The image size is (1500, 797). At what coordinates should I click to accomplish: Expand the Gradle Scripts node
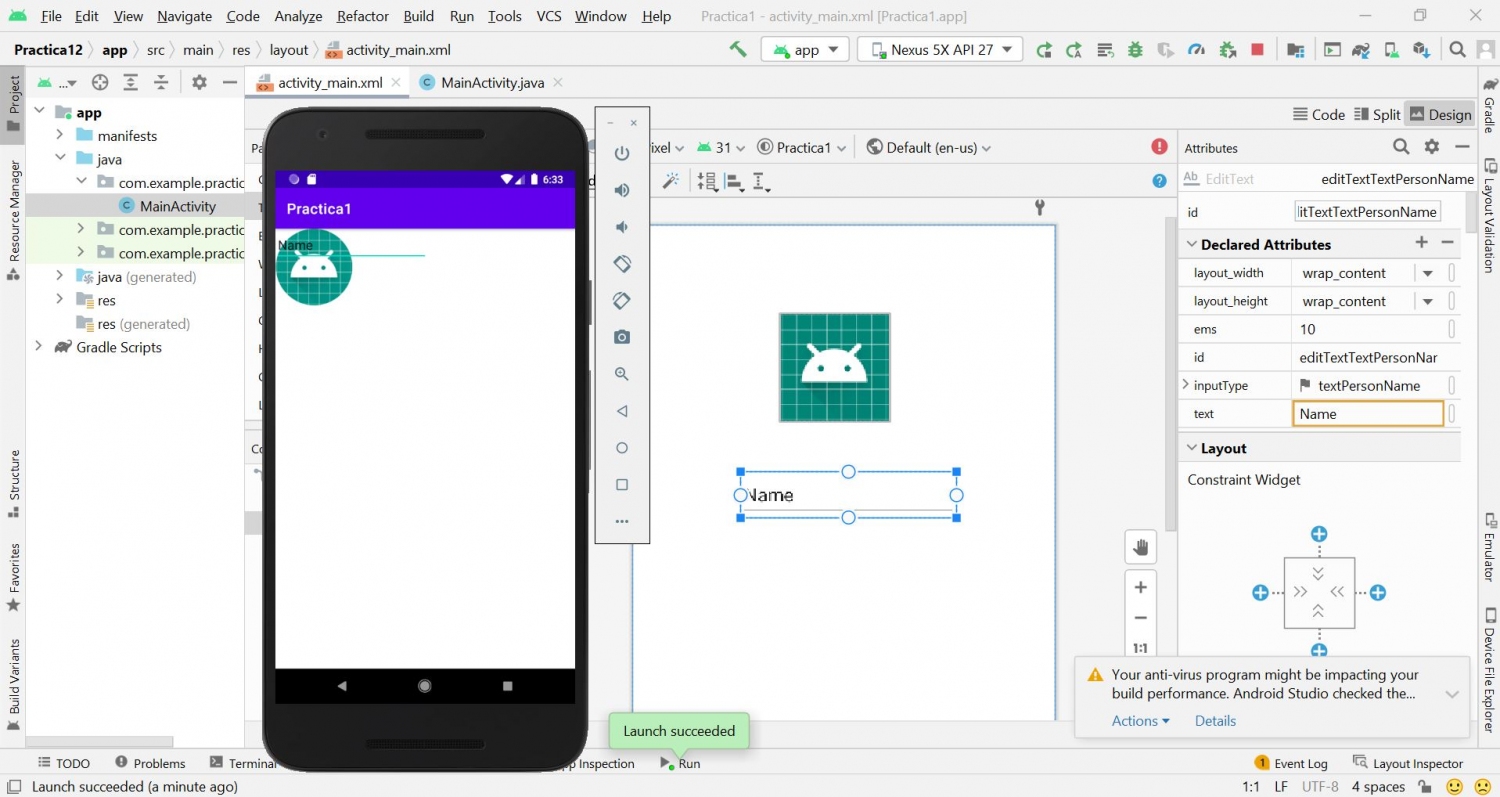(x=38, y=347)
